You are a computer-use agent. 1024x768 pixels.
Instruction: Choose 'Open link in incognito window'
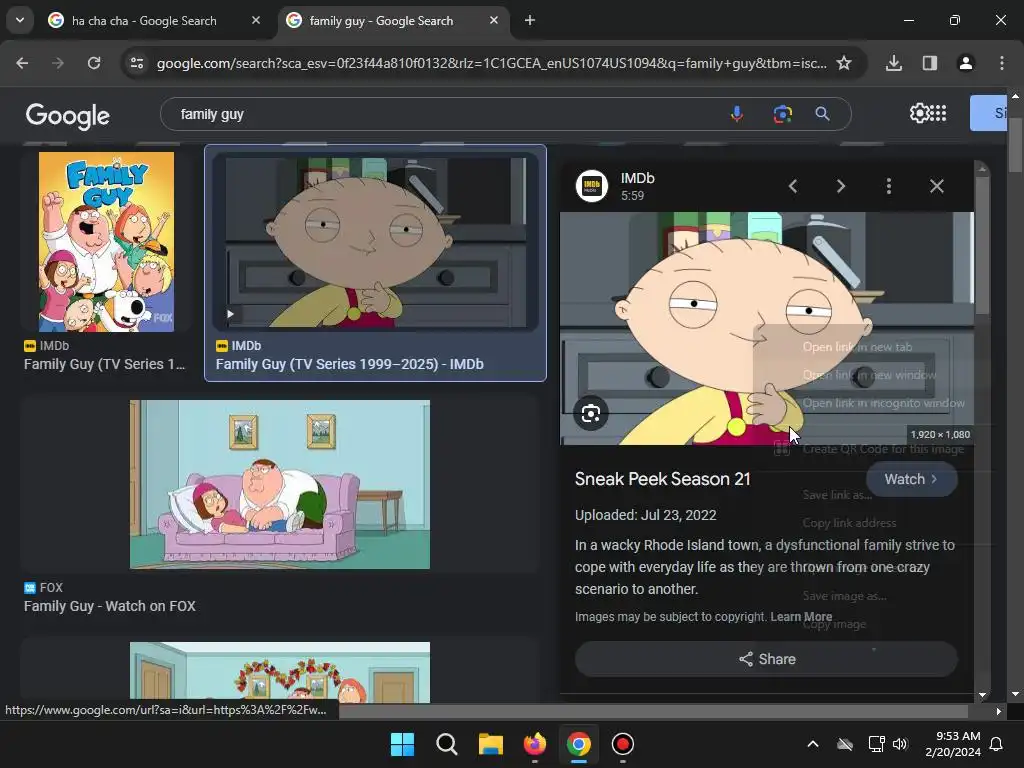[x=884, y=403]
